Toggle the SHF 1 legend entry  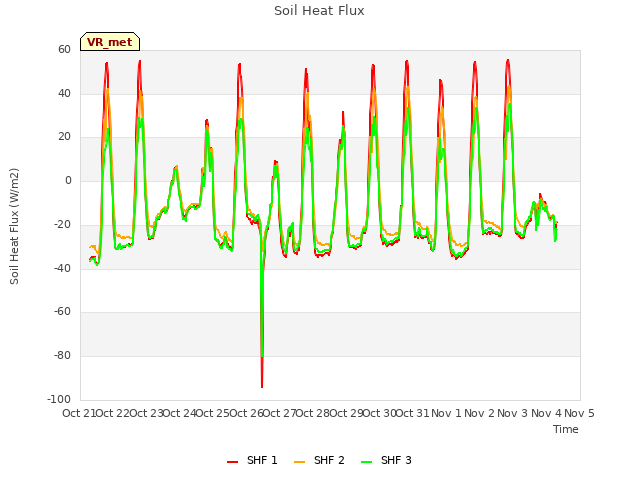(x=252, y=460)
